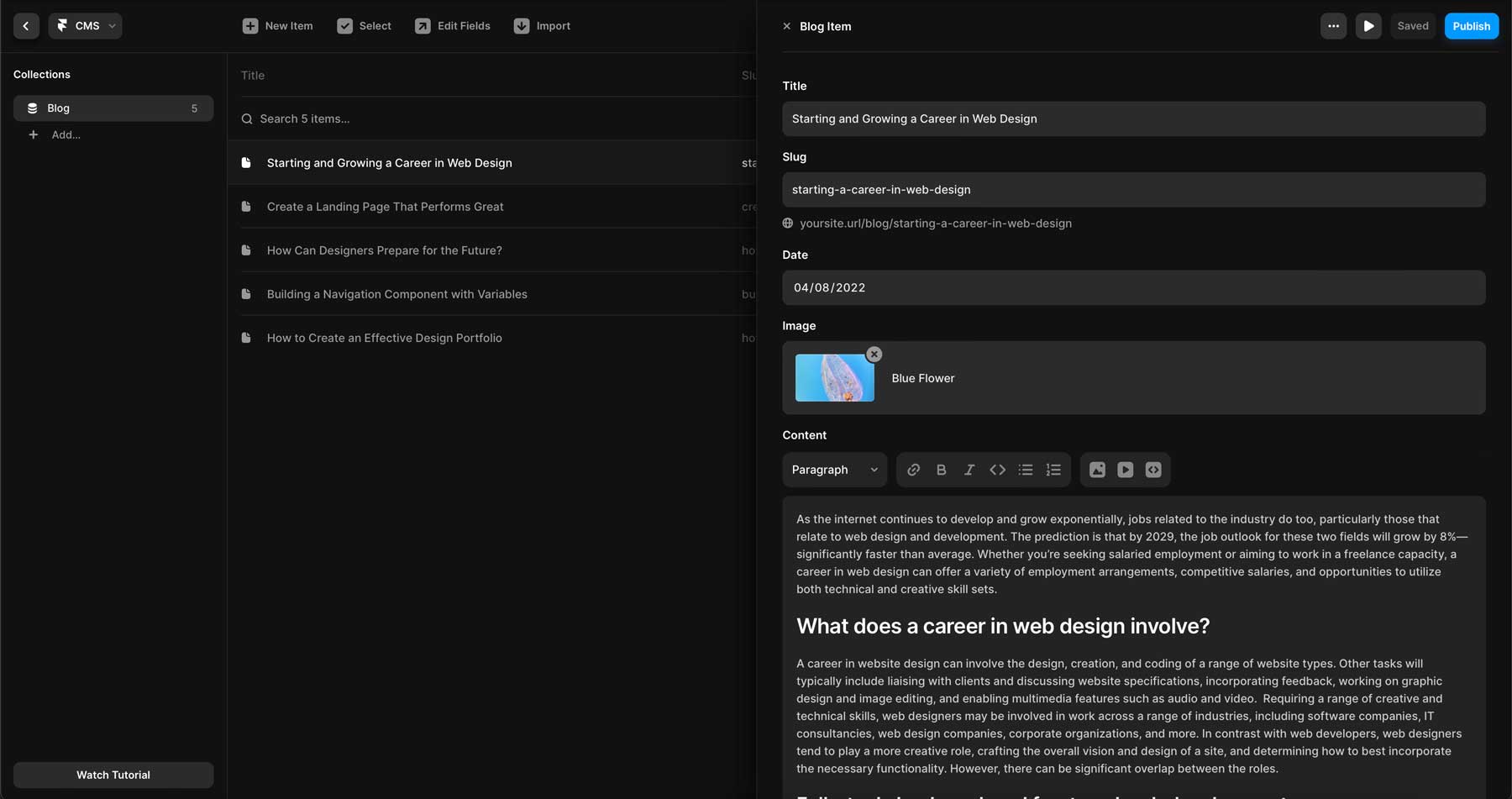Remove the Blue Flower image
Screen dimensions: 1512x799
874,354
